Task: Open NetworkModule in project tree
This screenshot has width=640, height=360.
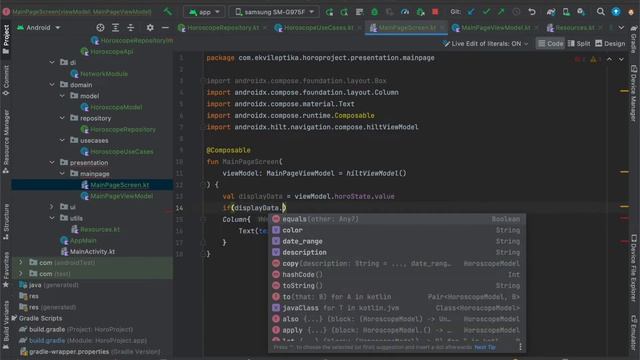Action: 104,73
